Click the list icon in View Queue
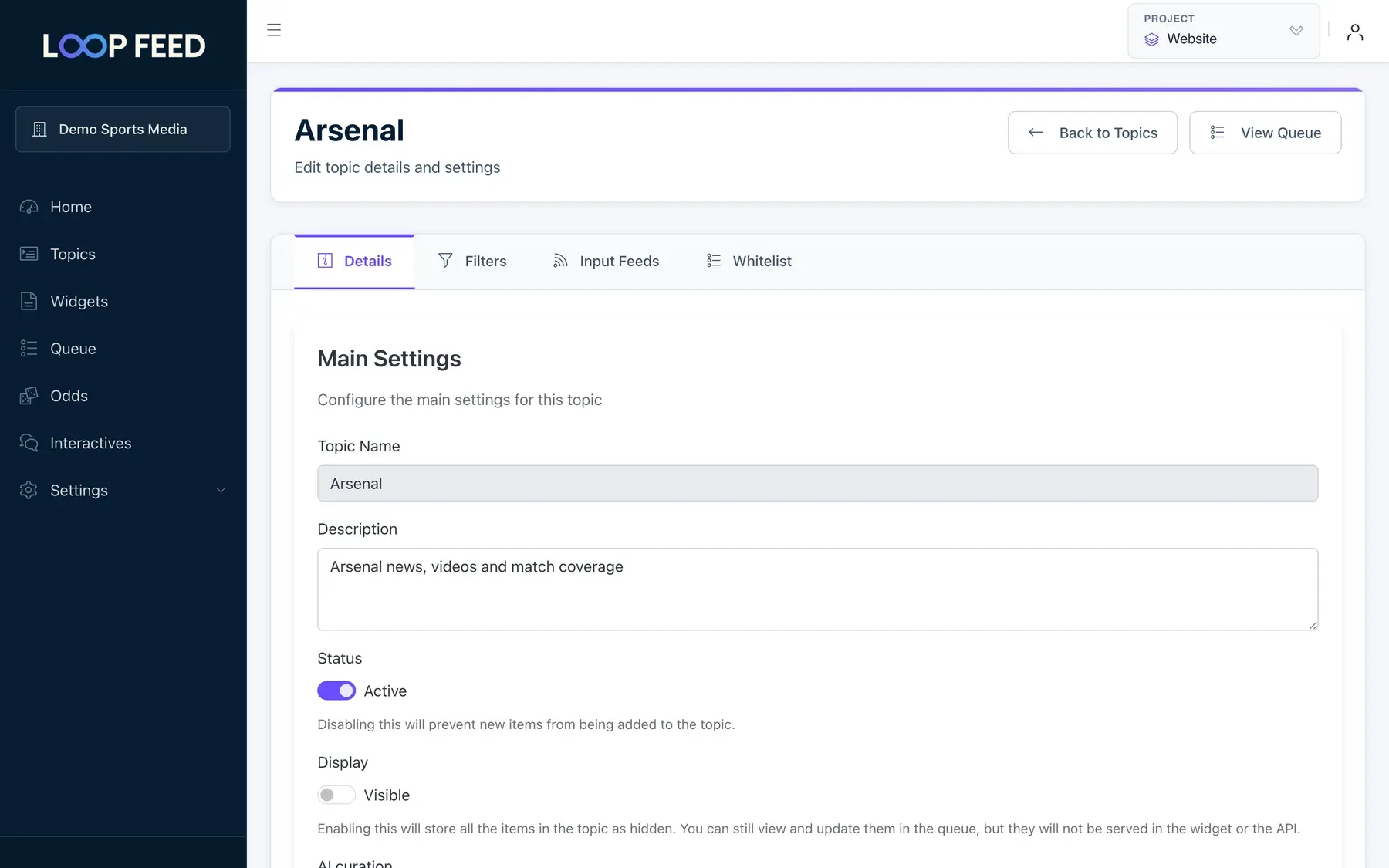The width and height of the screenshot is (1389, 868). click(1218, 133)
